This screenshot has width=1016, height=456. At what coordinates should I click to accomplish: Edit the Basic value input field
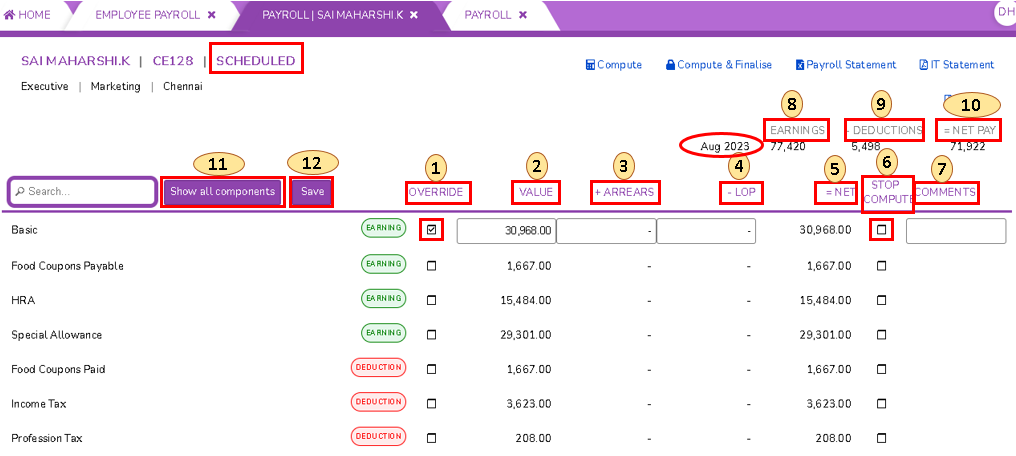tap(505, 231)
